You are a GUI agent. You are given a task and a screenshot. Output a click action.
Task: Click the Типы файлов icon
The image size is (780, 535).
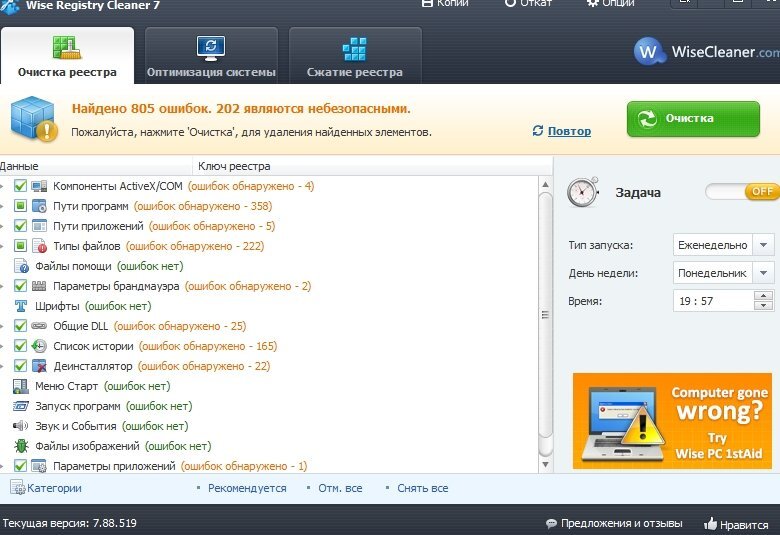pos(39,246)
